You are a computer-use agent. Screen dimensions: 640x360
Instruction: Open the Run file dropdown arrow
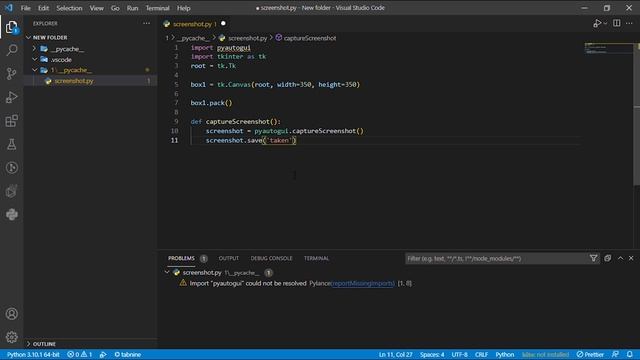pos(605,24)
